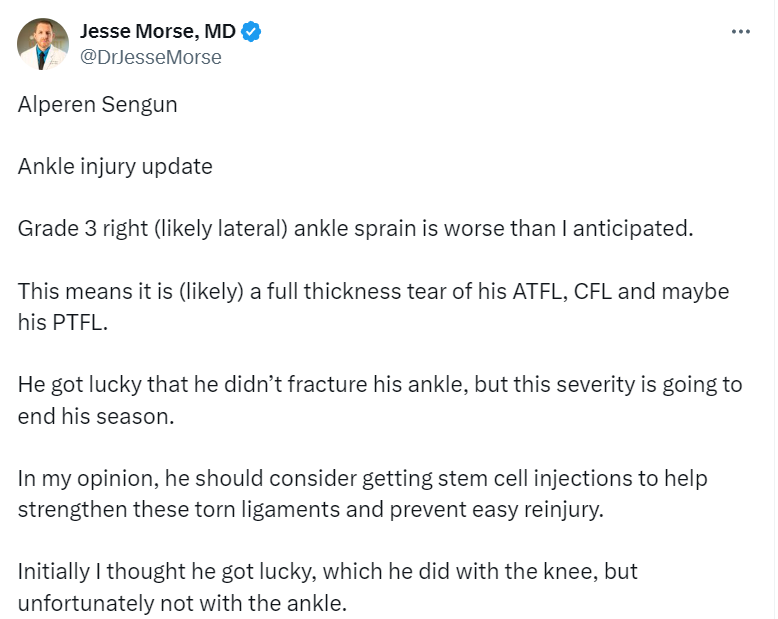Click the 'Grade 3 right' ankle sprain sentence
Viewport: 778px width, 619px height.
pyautogui.click(x=80, y=228)
